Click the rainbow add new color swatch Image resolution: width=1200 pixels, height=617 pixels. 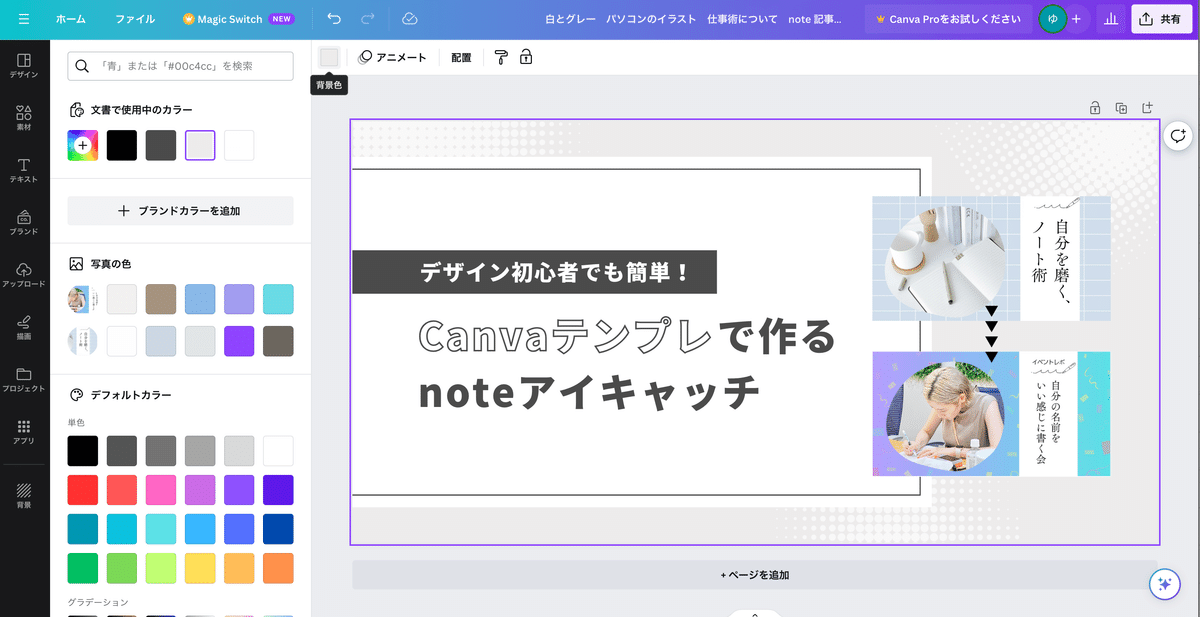83,145
